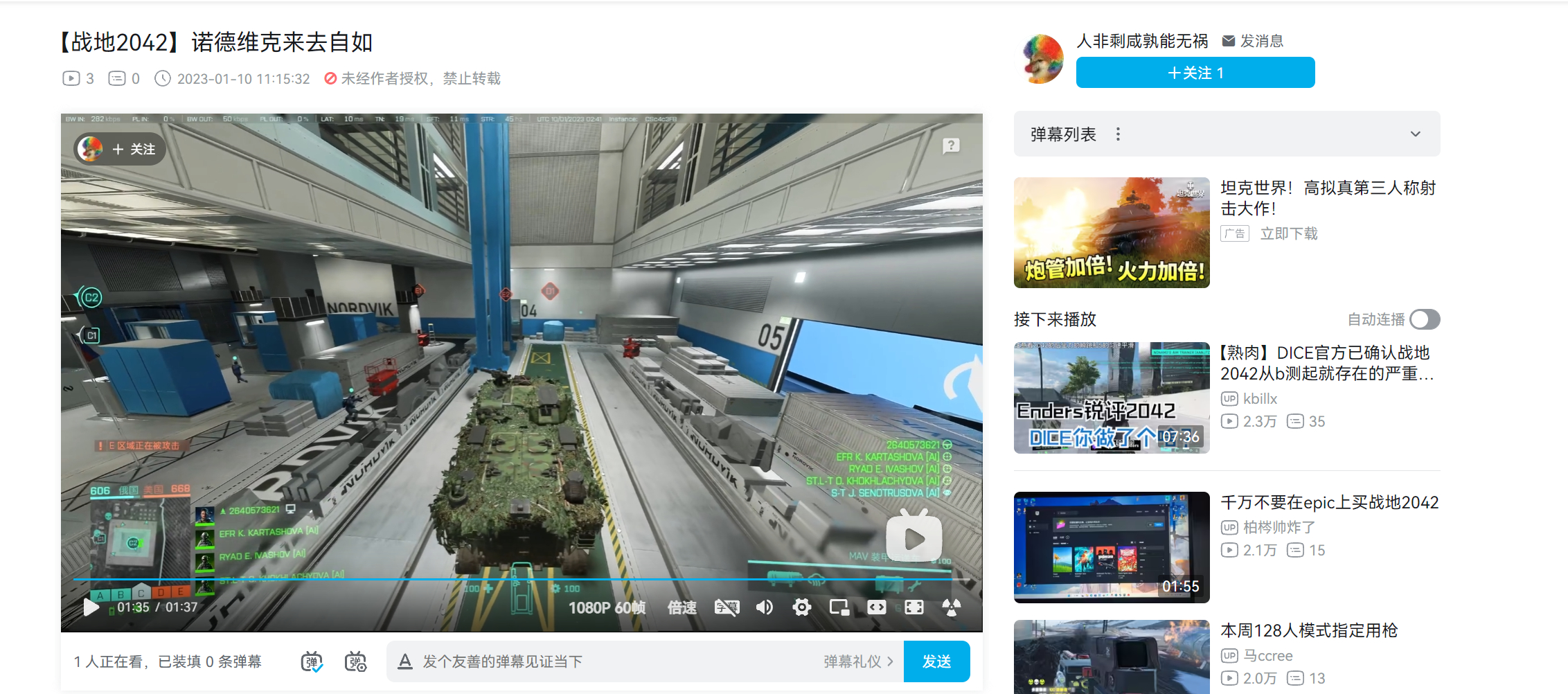The width and height of the screenshot is (1568, 694).
Task: Toggle subtitles off icon in player
Action: pos(727,607)
